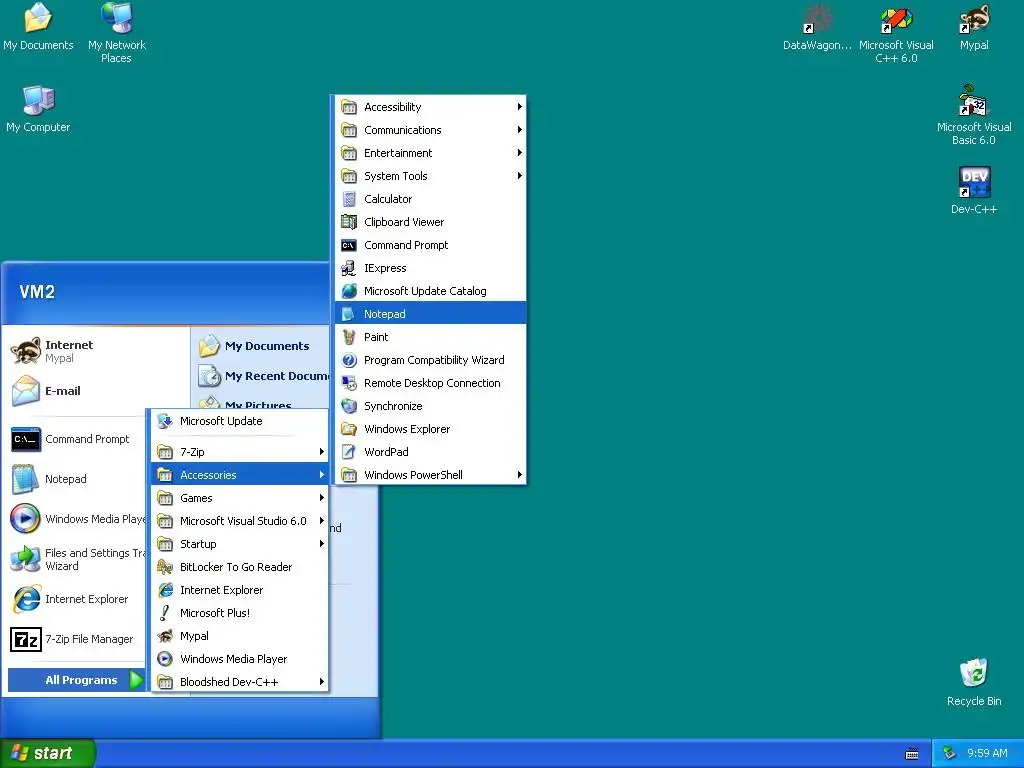This screenshot has height=768, width=1024.
Task: Launch the Dev-C++ desktop shortcut
Action: pos(974,191)
